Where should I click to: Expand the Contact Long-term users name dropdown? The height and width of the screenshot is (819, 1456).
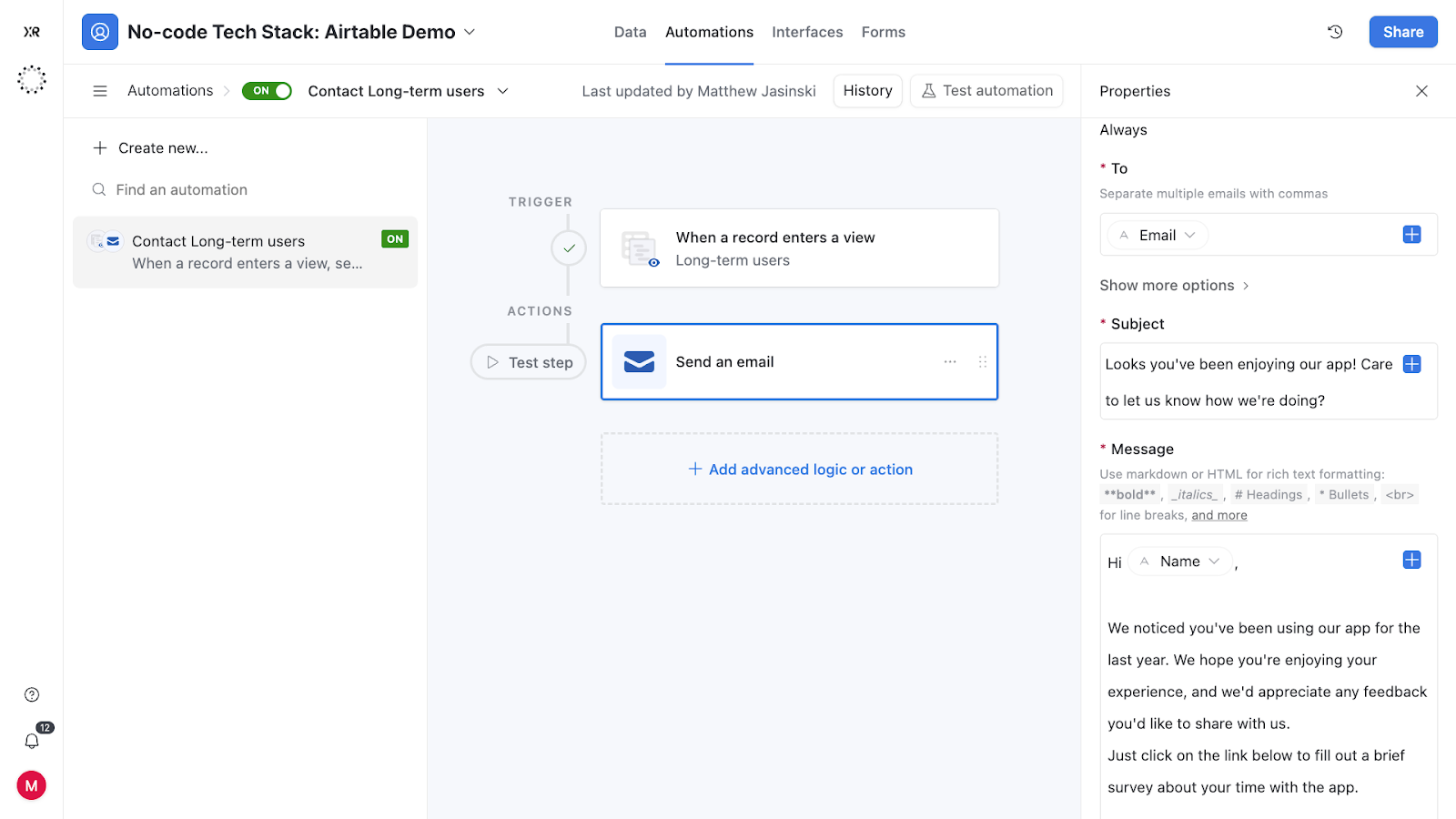pyautogui.click(x=503, y=91)
